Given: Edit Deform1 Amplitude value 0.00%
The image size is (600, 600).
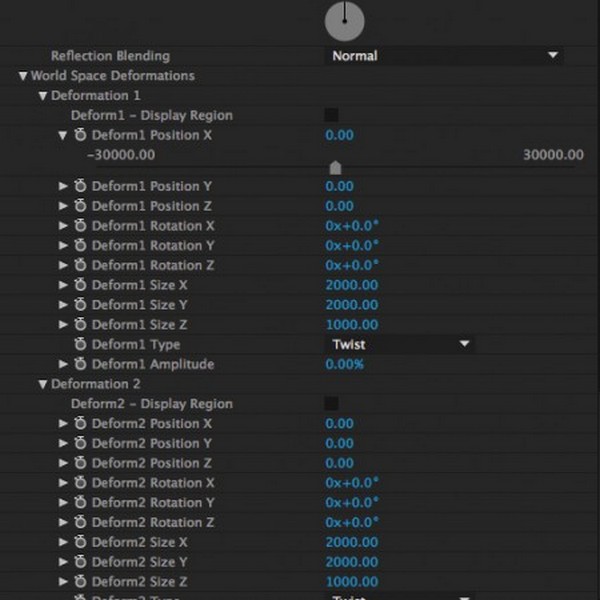Looking at the screenshot, I should (x=344, y=364).
